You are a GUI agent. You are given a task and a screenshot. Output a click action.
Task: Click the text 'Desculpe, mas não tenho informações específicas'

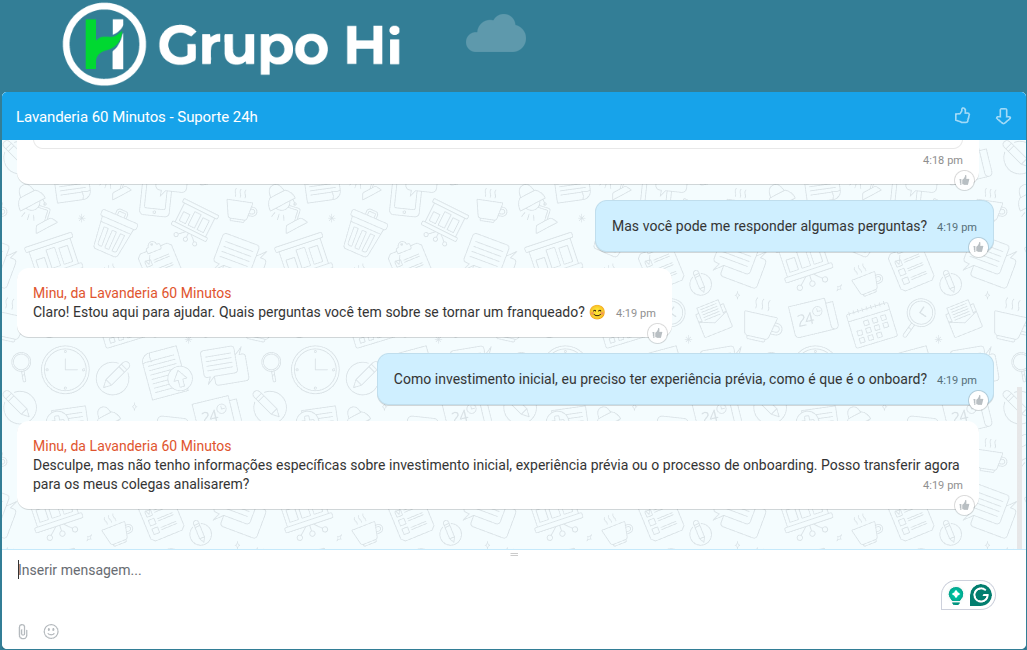(x=189, y=465)
